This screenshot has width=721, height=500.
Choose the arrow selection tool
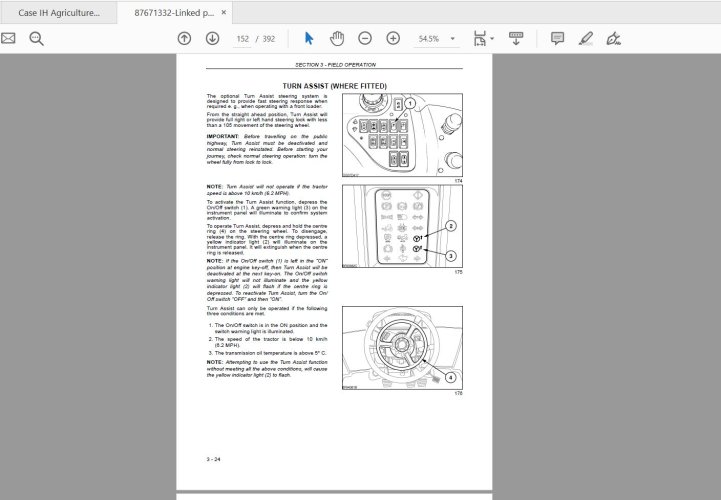click(x=309, y=38)
